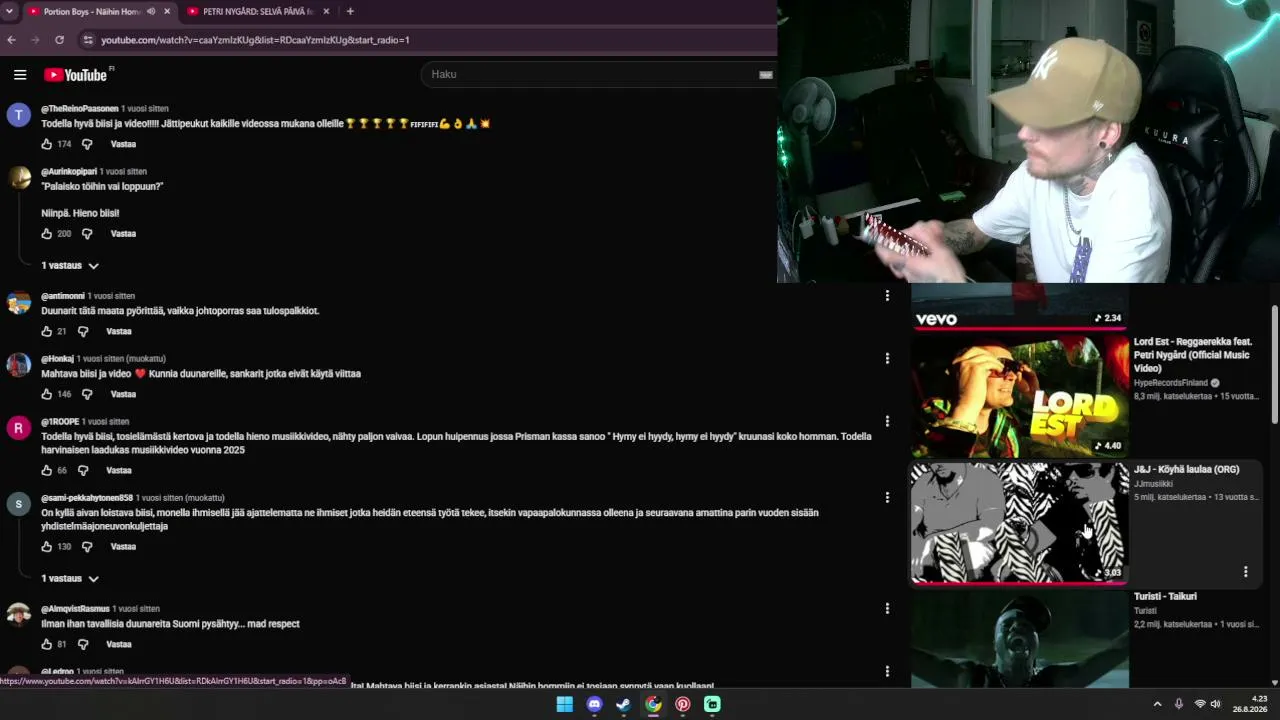The image size is (1280, 720).
Task: Dislike @Aurinkopipari's comment
Action: [87, 234]
